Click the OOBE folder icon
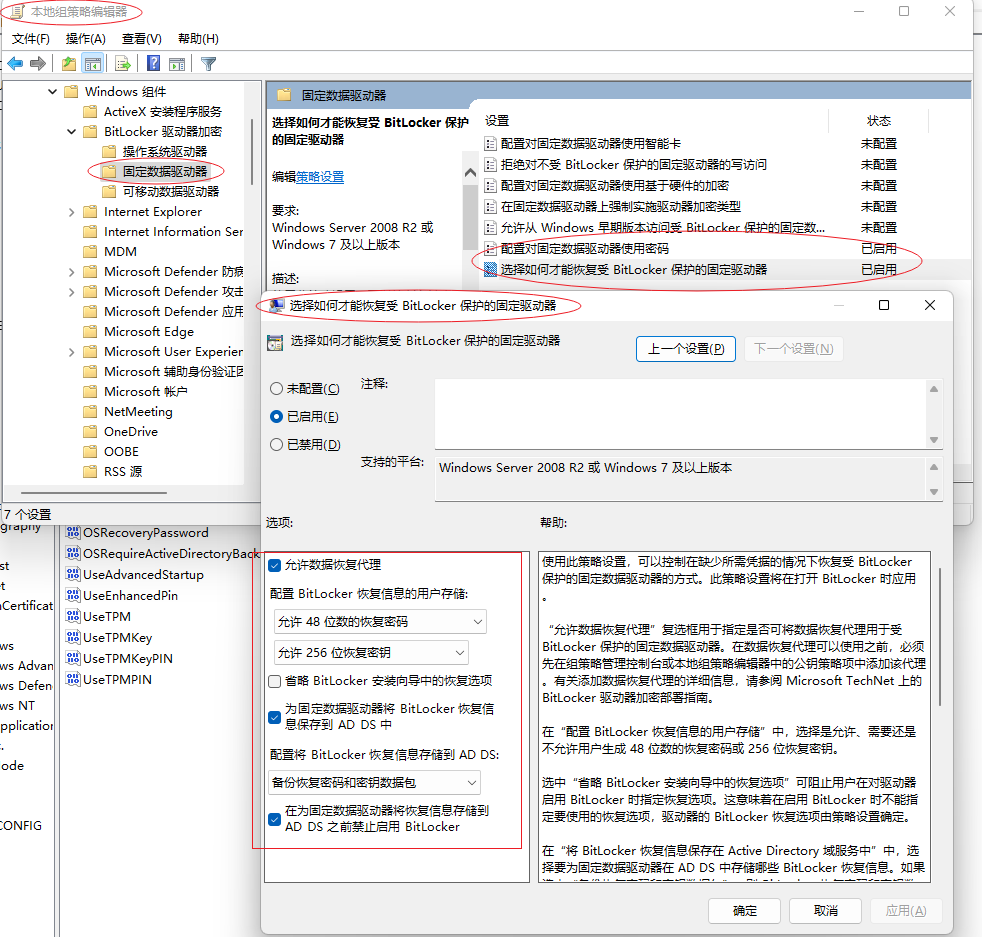Screen dimensions: 982x937 pos(91,452)
